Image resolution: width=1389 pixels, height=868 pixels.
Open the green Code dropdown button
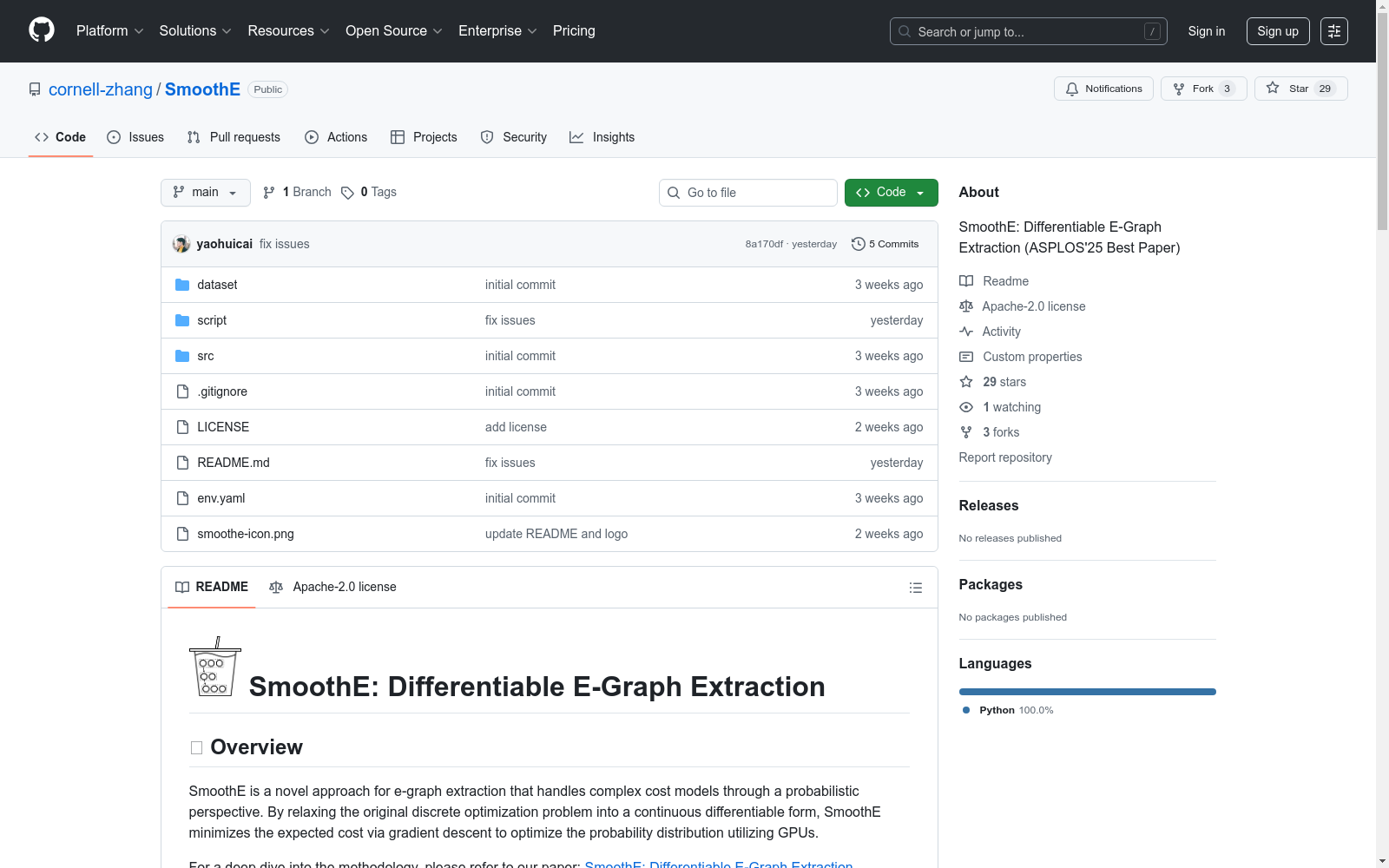coord(891,193)
